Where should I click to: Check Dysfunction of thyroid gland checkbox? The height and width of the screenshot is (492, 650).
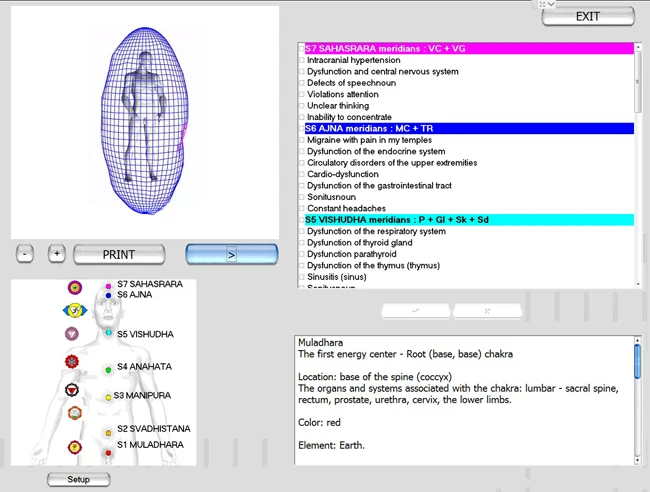click(x=302, y=242)
